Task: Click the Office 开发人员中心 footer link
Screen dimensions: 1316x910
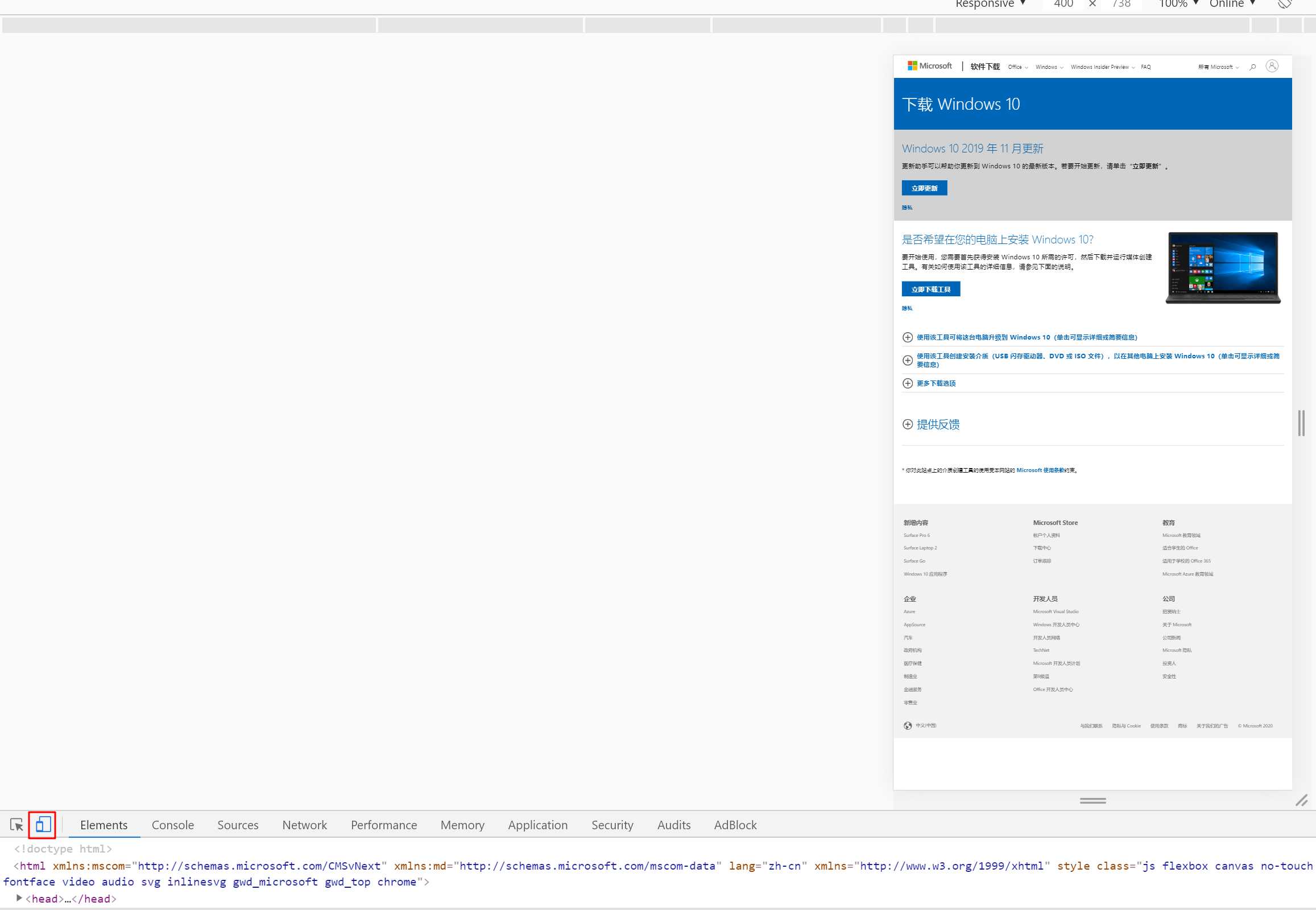Action: [1053, 690]
